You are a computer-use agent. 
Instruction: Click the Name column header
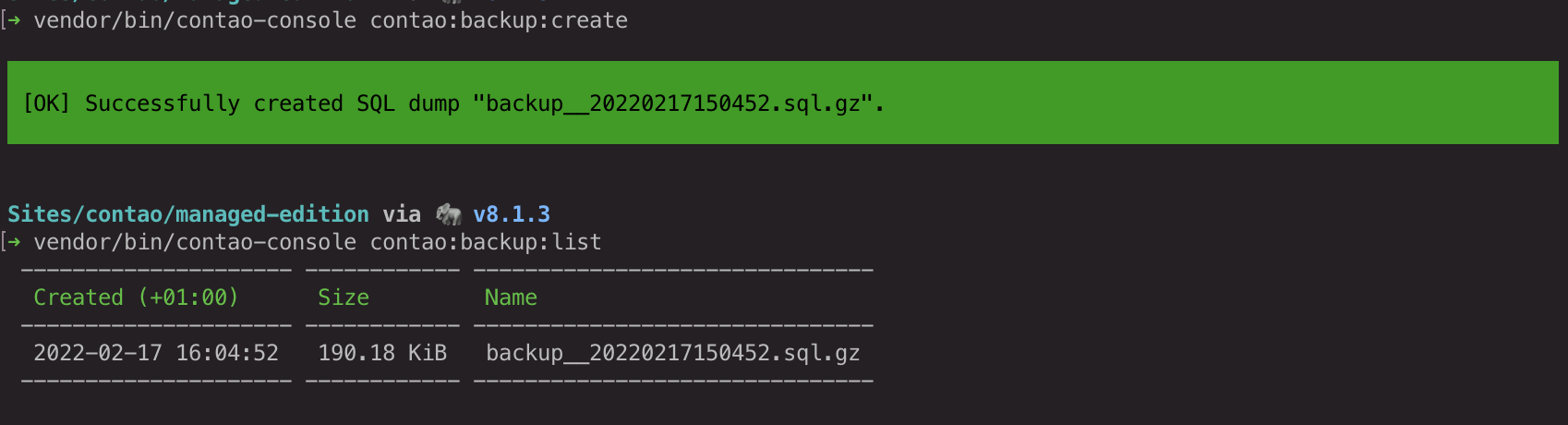(511, 297)
